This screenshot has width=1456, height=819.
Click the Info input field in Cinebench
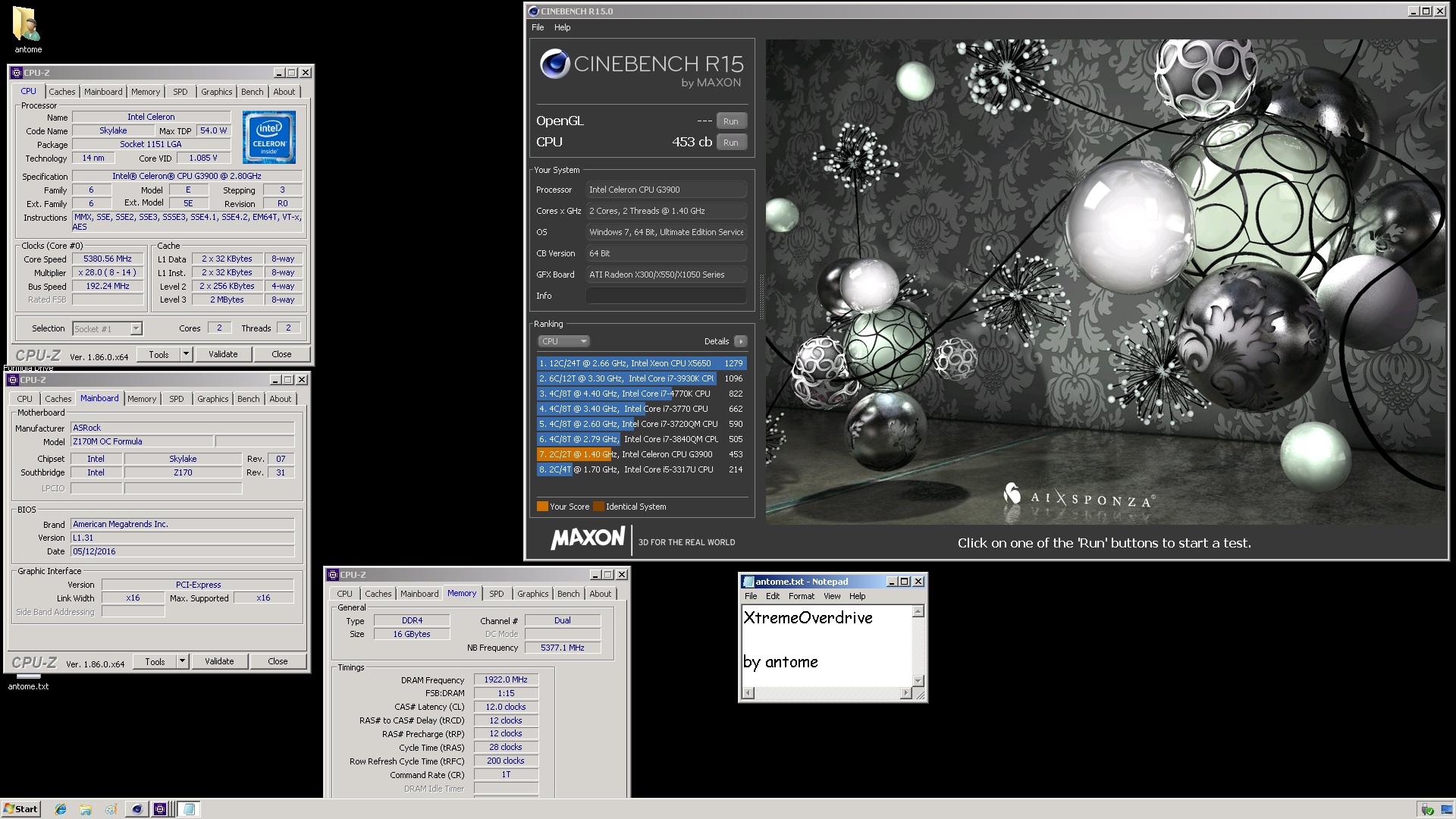coord(666,296)
